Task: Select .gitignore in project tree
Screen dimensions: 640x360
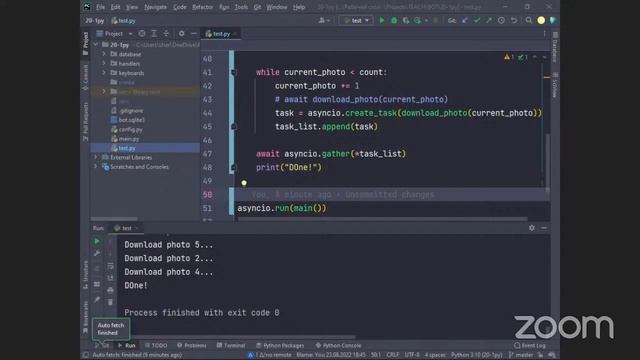Action: coord(127,111)
